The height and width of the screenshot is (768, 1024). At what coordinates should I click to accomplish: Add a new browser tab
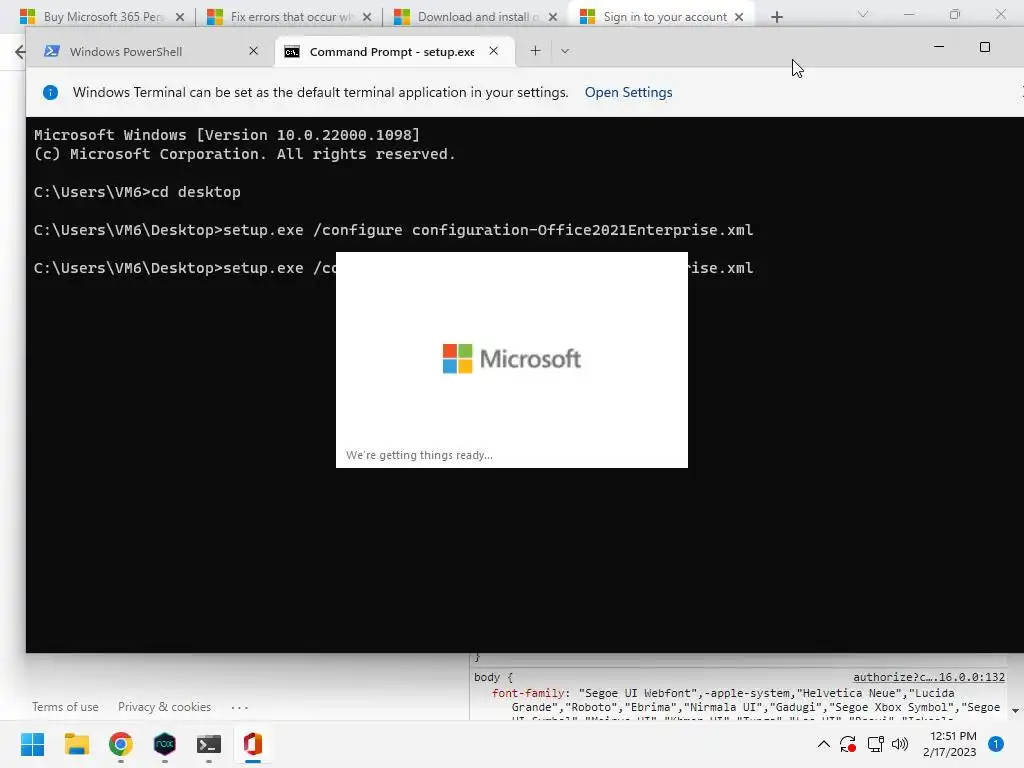point(776,17)
